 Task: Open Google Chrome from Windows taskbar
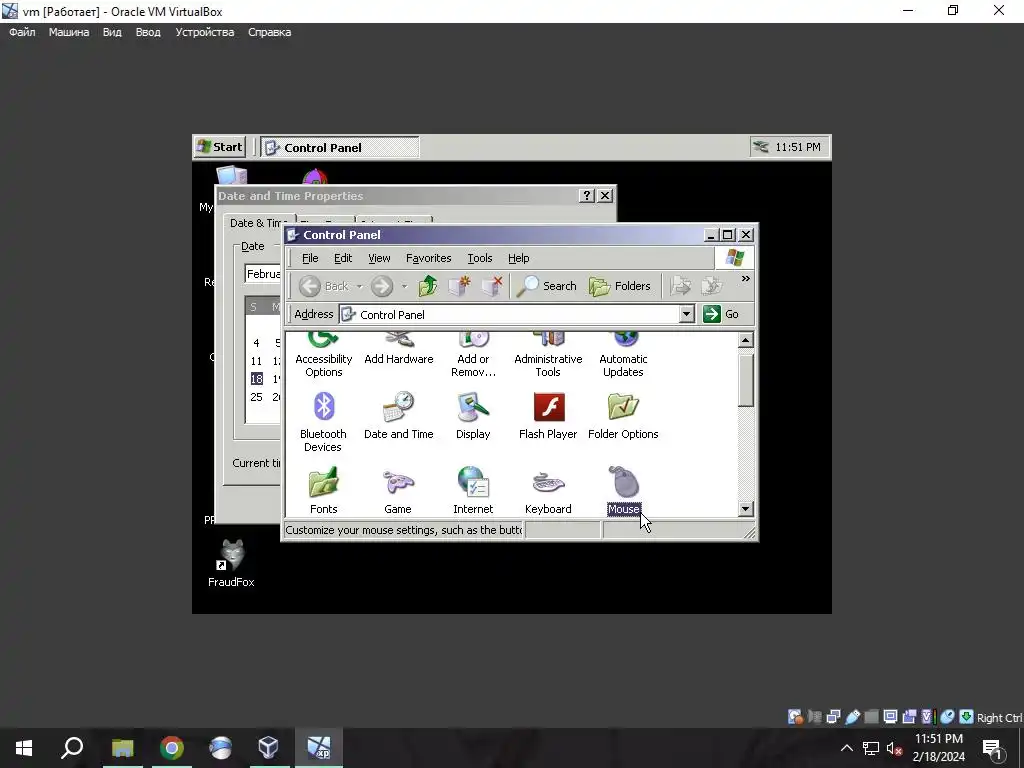click(172, 748)
